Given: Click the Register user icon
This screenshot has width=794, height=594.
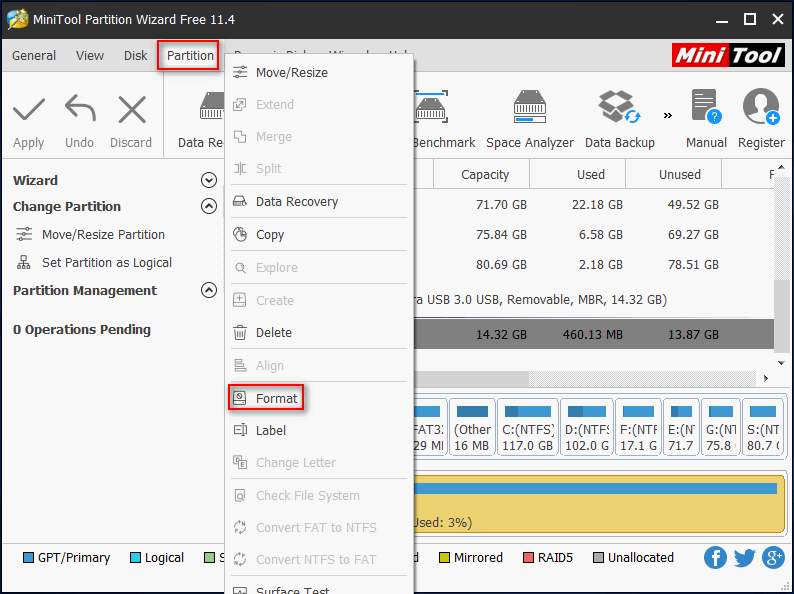Looking at the screenshot, I should (x=761, y=106).
